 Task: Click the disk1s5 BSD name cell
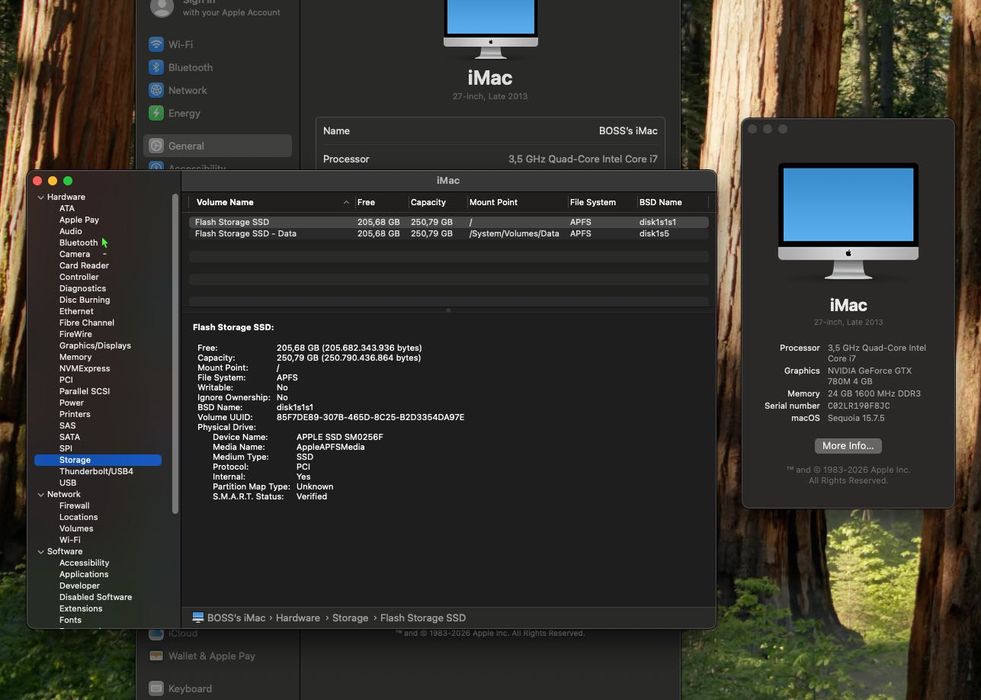(654, 233)
